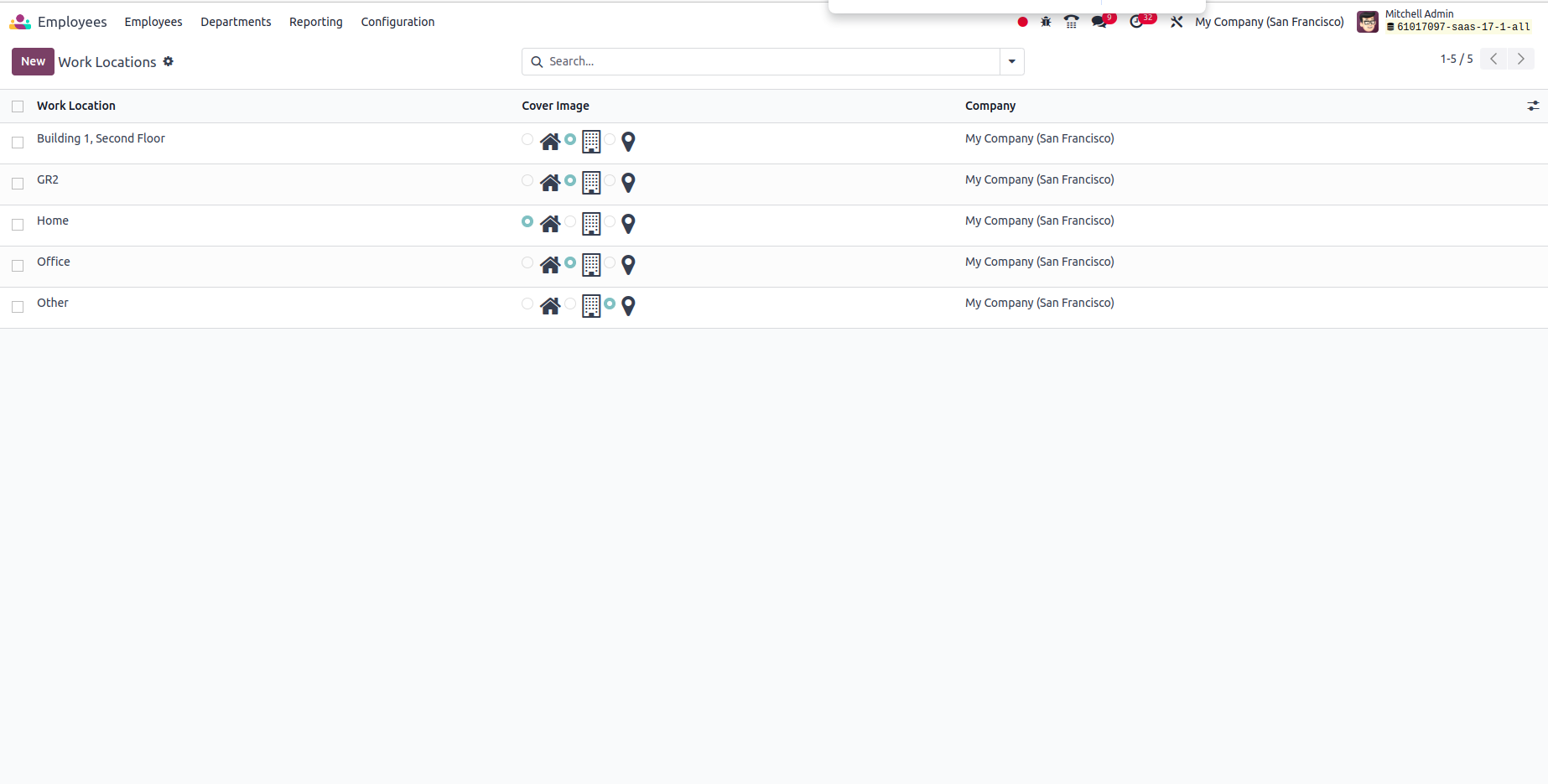
Task: Tick the checkbox for the GR2 row
Action: click(x=18, y=184)
